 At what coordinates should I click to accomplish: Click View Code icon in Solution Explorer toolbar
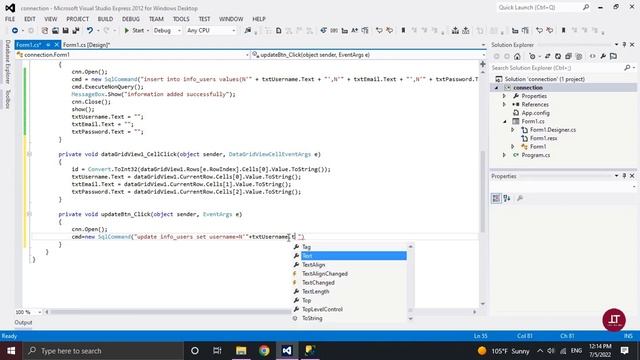click(x=593, y=56)
